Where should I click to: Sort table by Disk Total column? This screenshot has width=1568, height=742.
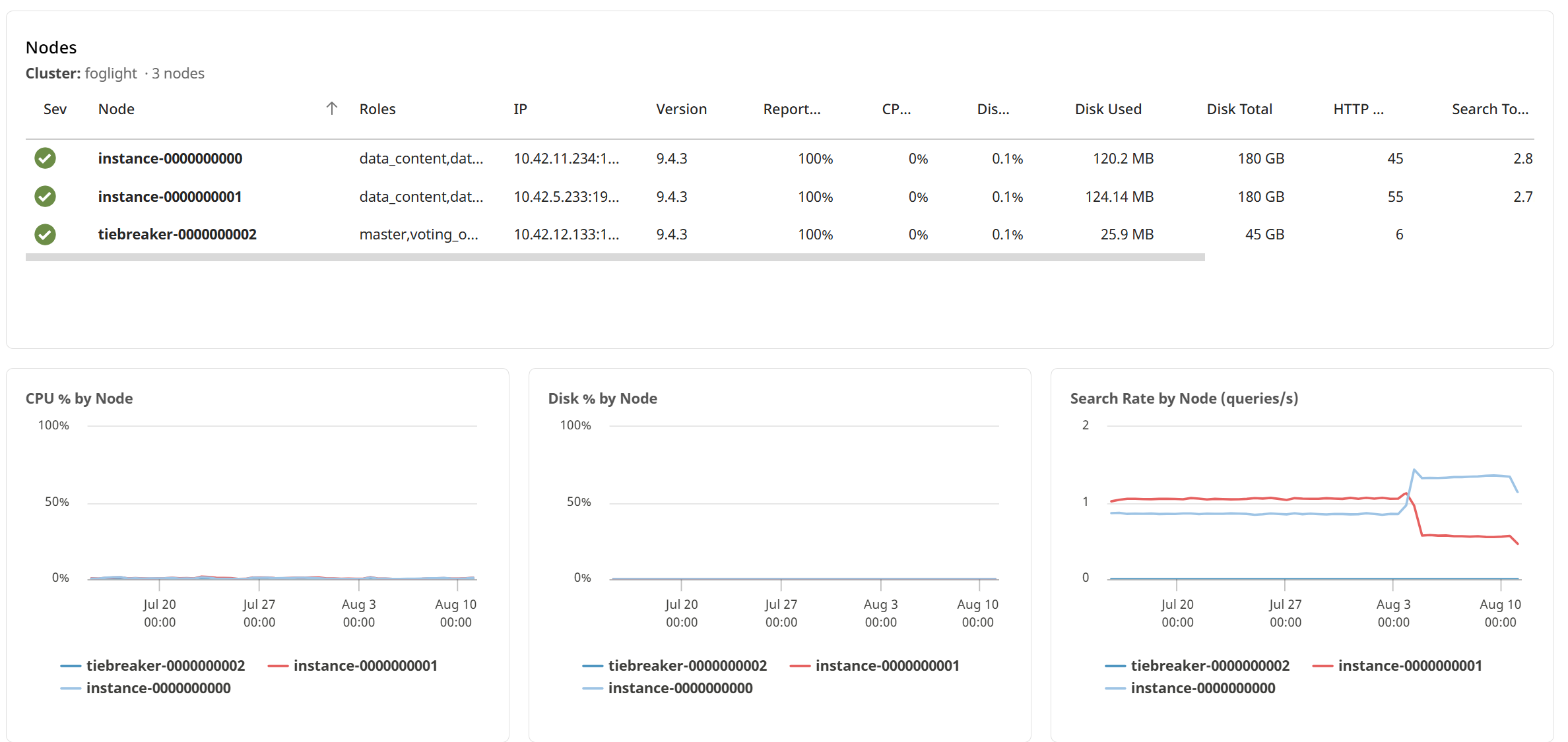[x=1239, y=109]
